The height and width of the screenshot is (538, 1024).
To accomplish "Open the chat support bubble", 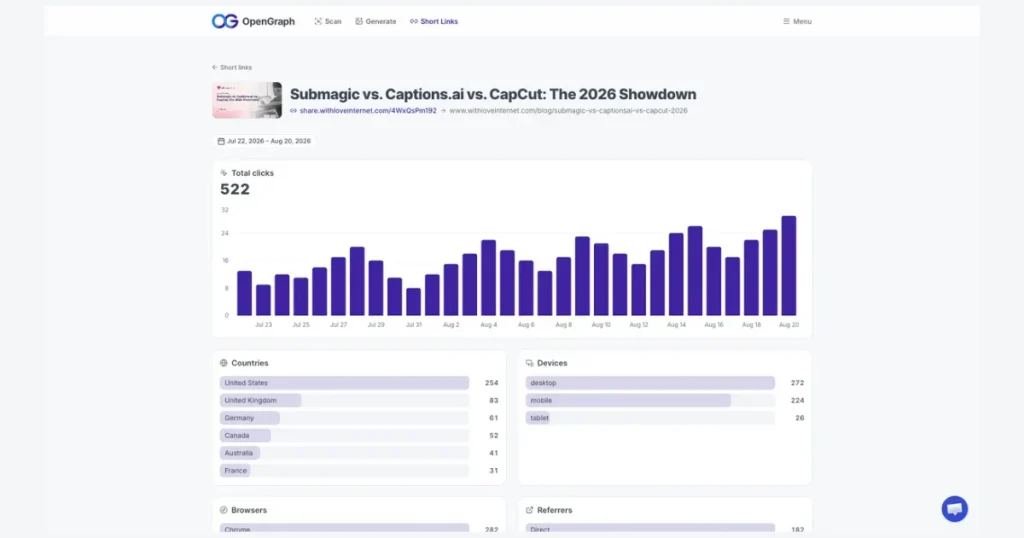I will [954, 509].
